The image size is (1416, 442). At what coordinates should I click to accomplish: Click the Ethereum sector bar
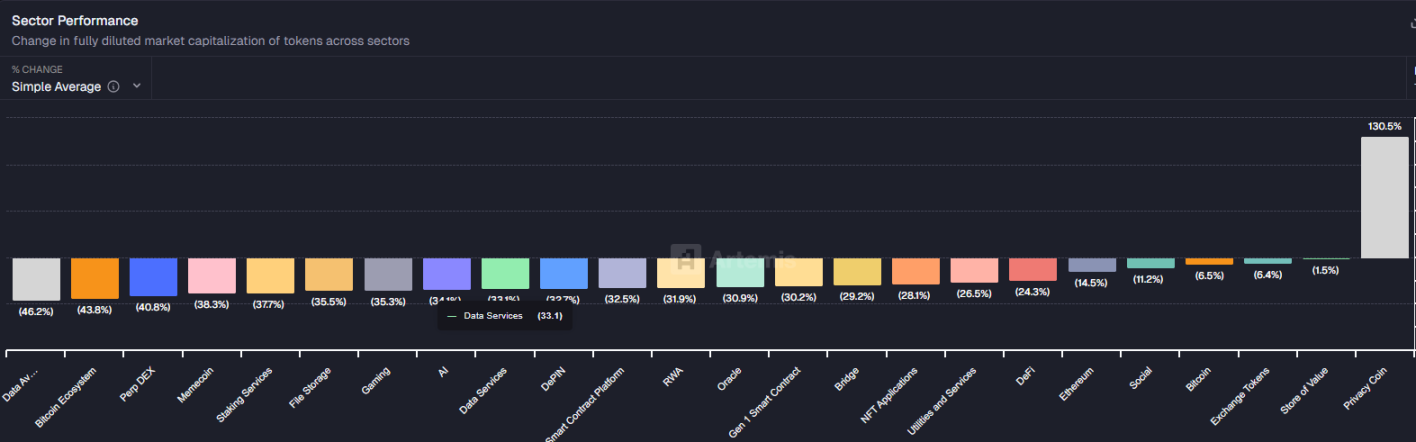pyautogui.click(x=1092, y=265)
